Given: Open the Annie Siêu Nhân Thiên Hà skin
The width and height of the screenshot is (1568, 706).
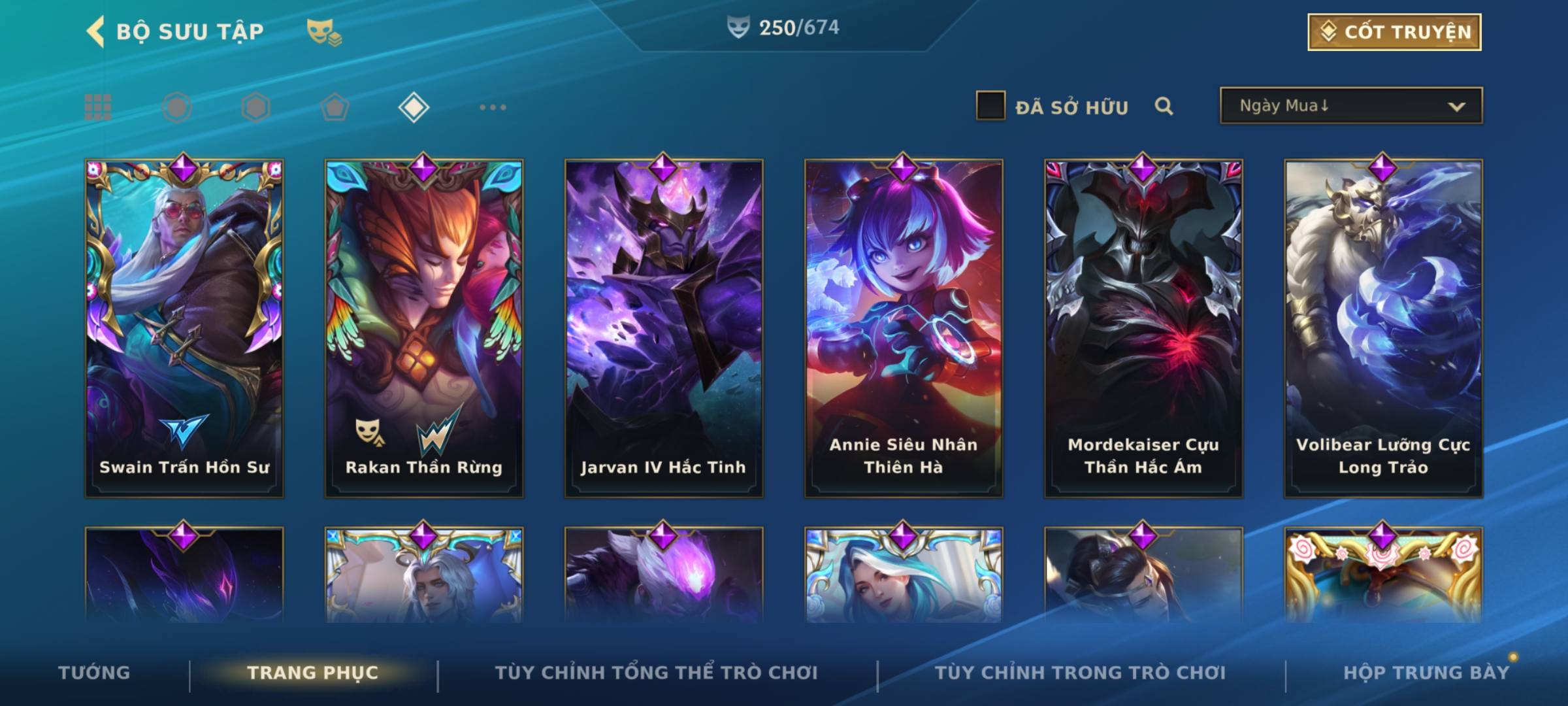Looking at the screenshot, I should point(904,328).
